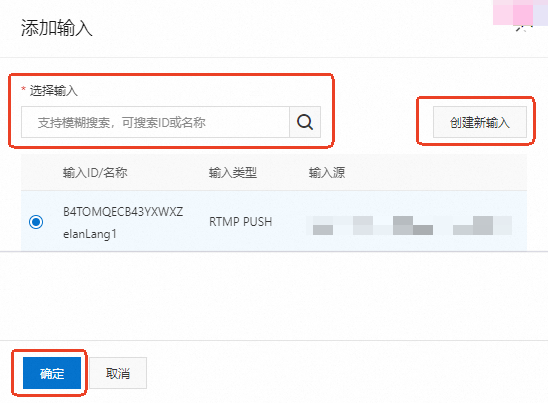Click the 添加输入 dialog title
The image size is (548, 403).
57,28
